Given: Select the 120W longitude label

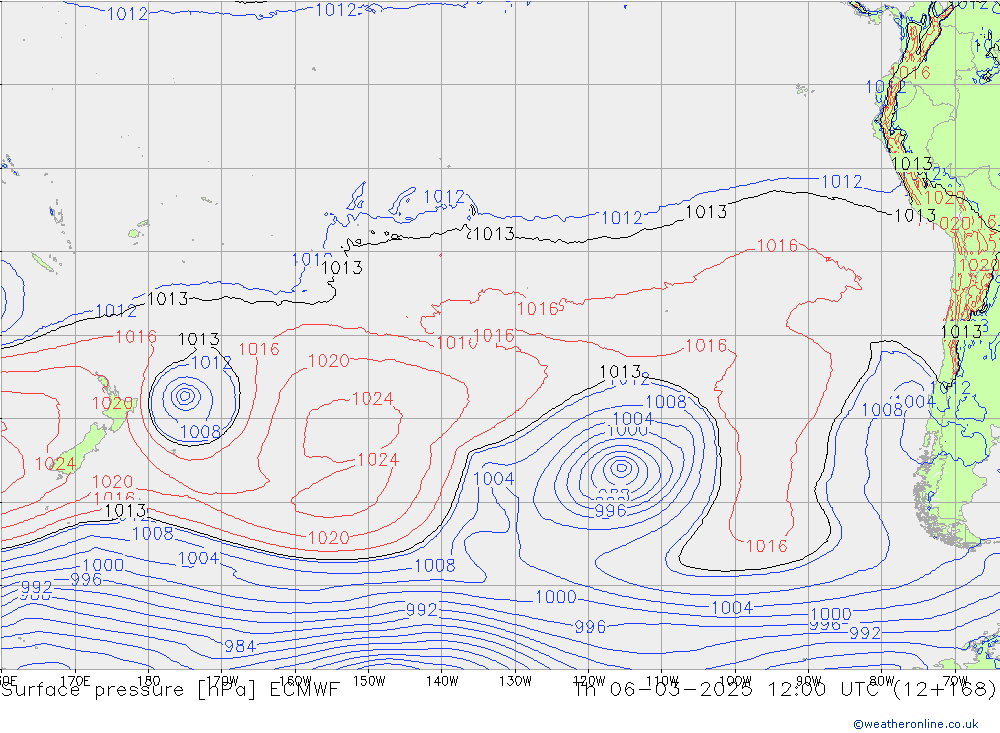Looking at the screenshot, I should pyautogui.click(x=589, y=681).
